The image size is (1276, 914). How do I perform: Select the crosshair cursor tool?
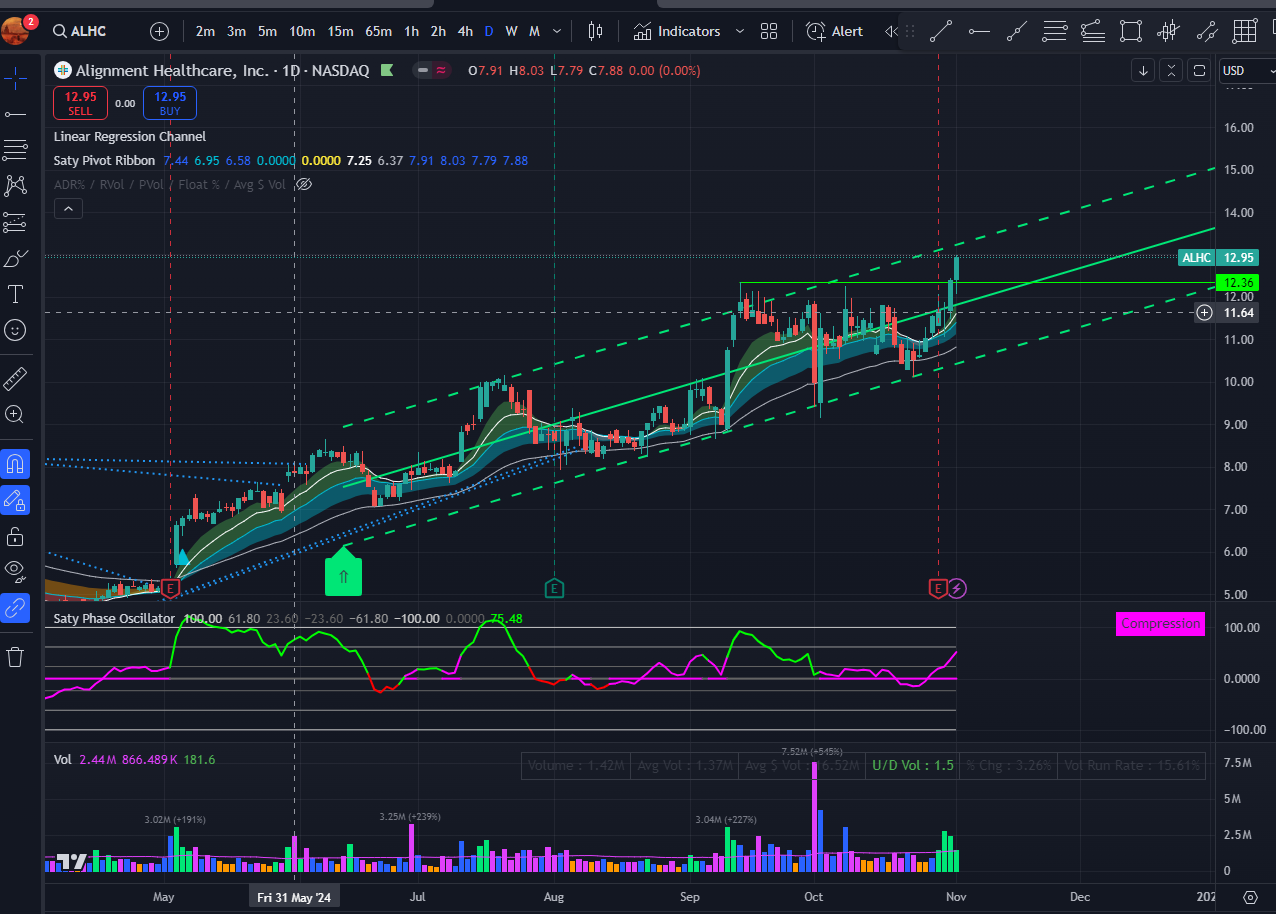(14, 76)
